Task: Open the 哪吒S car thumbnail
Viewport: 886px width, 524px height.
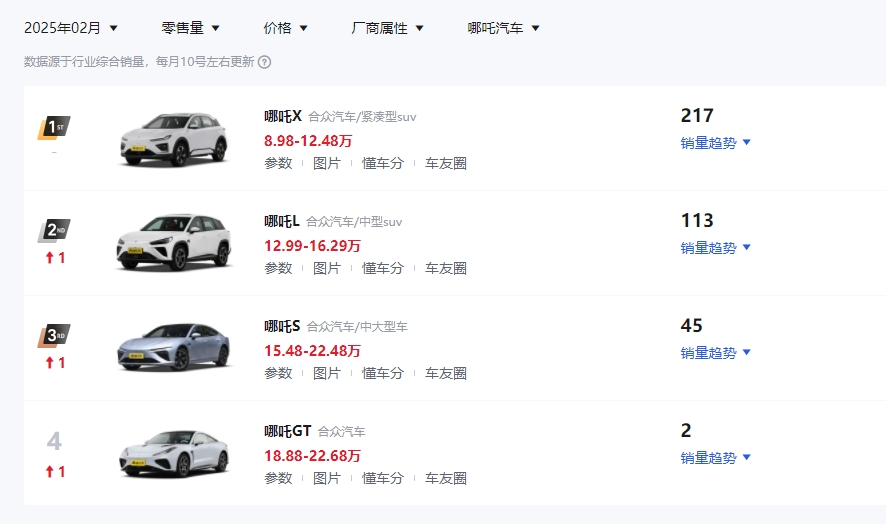Action: [174, 347]
